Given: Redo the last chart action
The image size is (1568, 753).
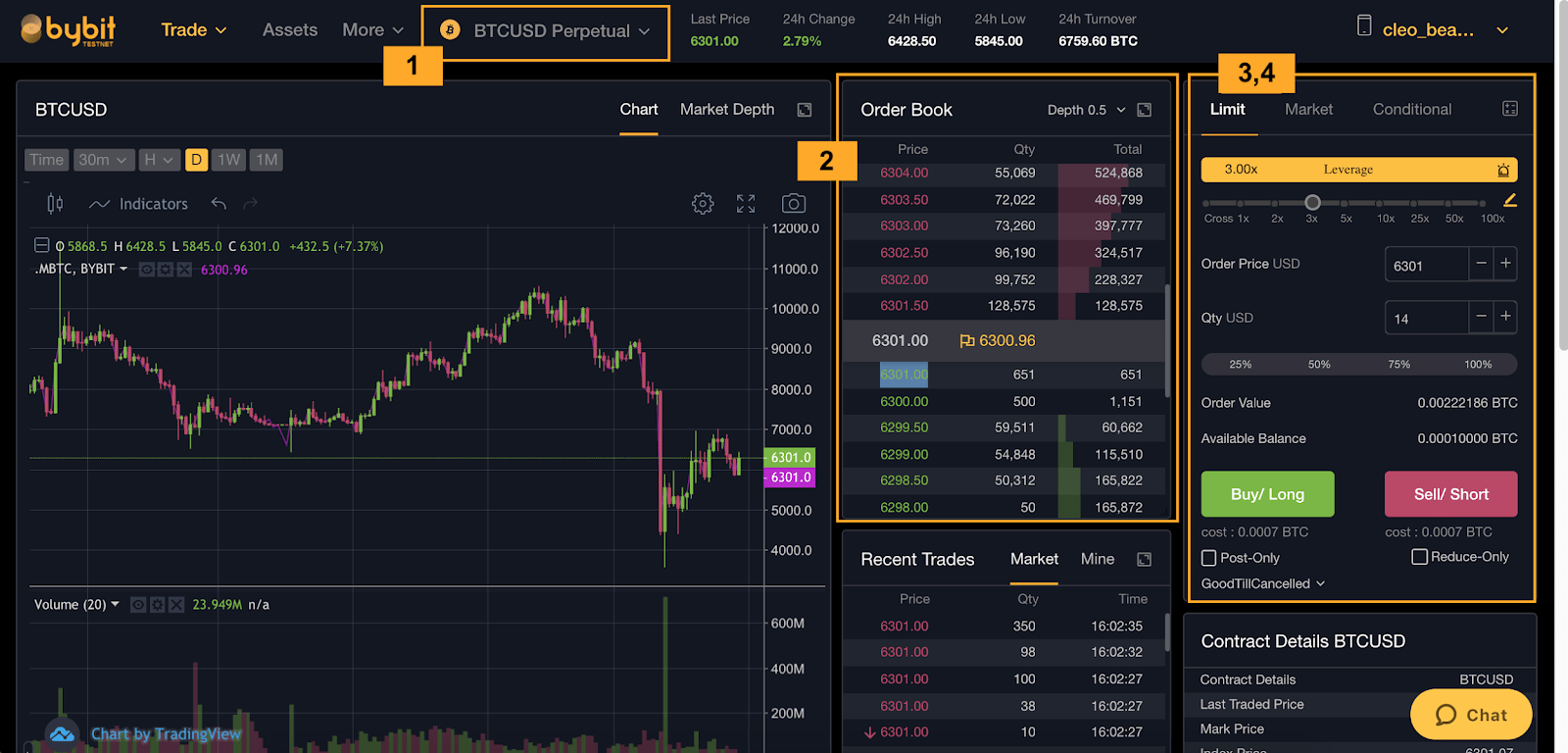Looking at the screenshot, I should coord(250,203).
